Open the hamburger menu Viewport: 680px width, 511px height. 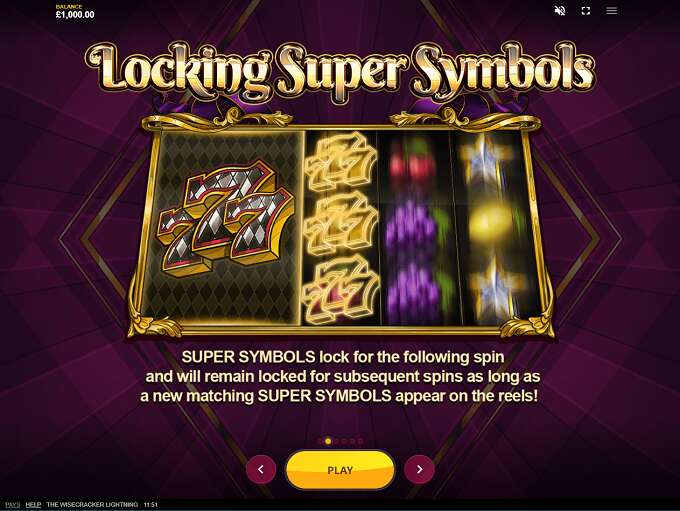(x=611, y=10)
